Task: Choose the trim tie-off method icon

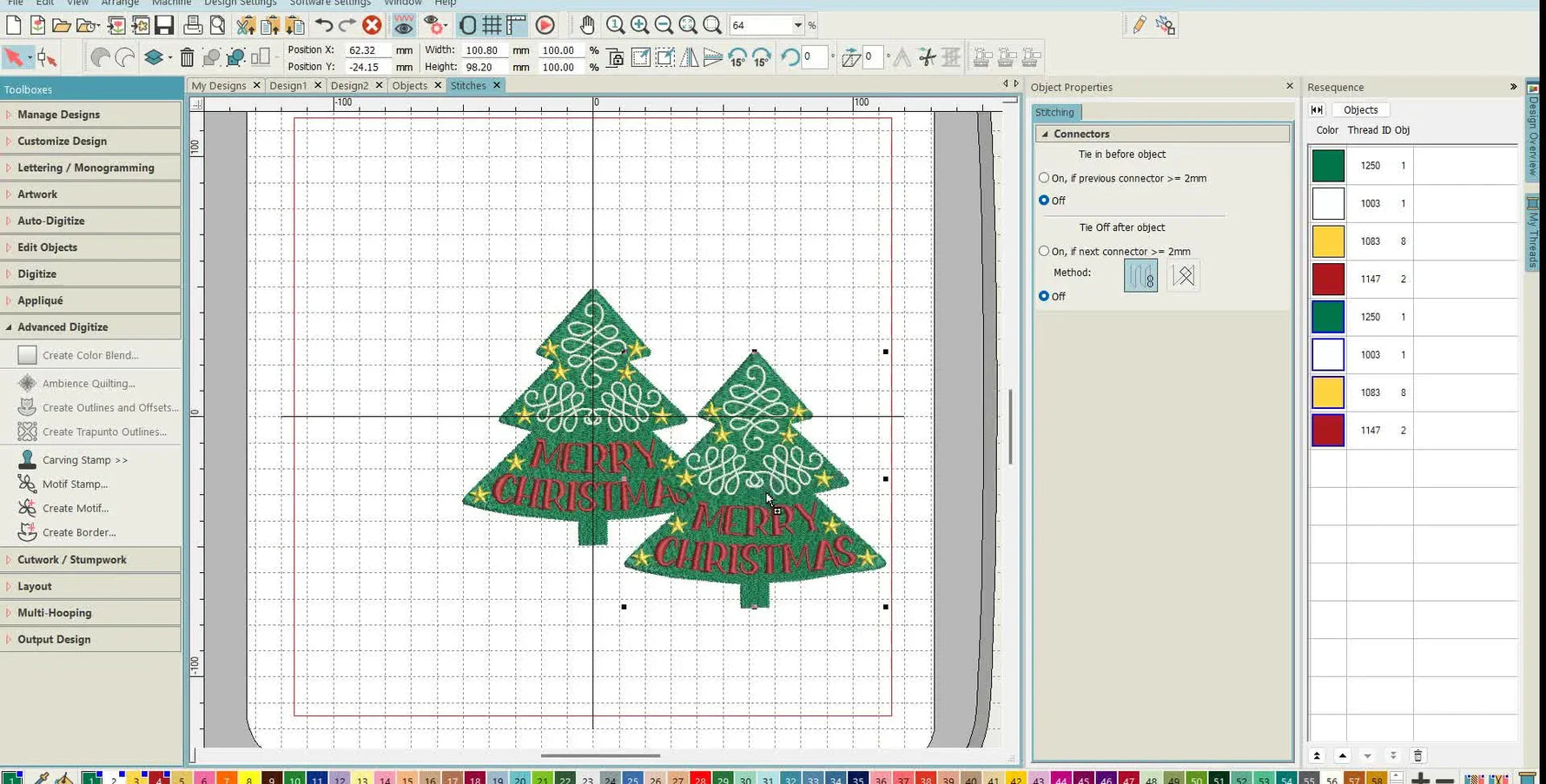Action: 1184,275
